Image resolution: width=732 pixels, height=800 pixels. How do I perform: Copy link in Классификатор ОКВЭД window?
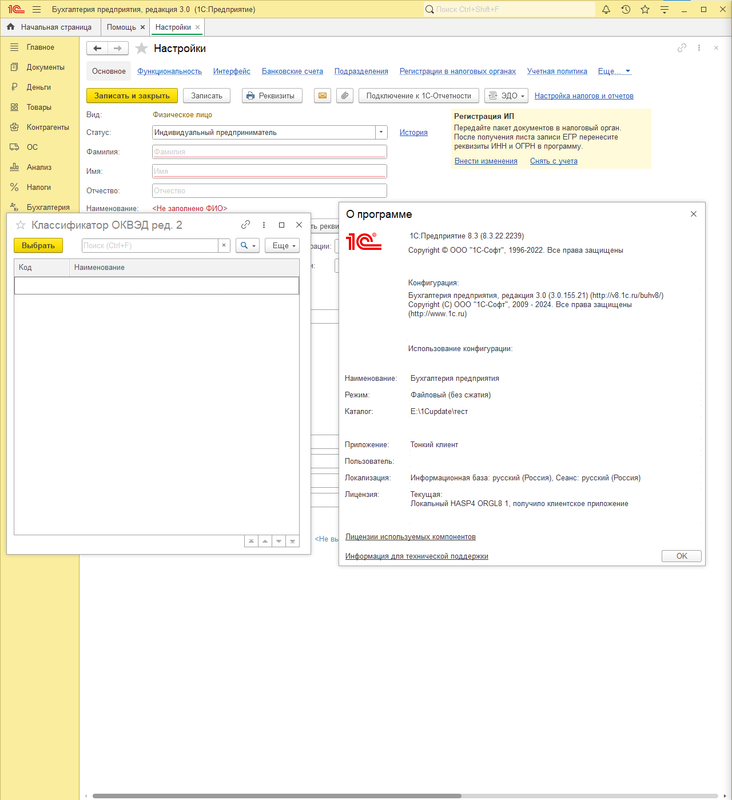(245, 224)
